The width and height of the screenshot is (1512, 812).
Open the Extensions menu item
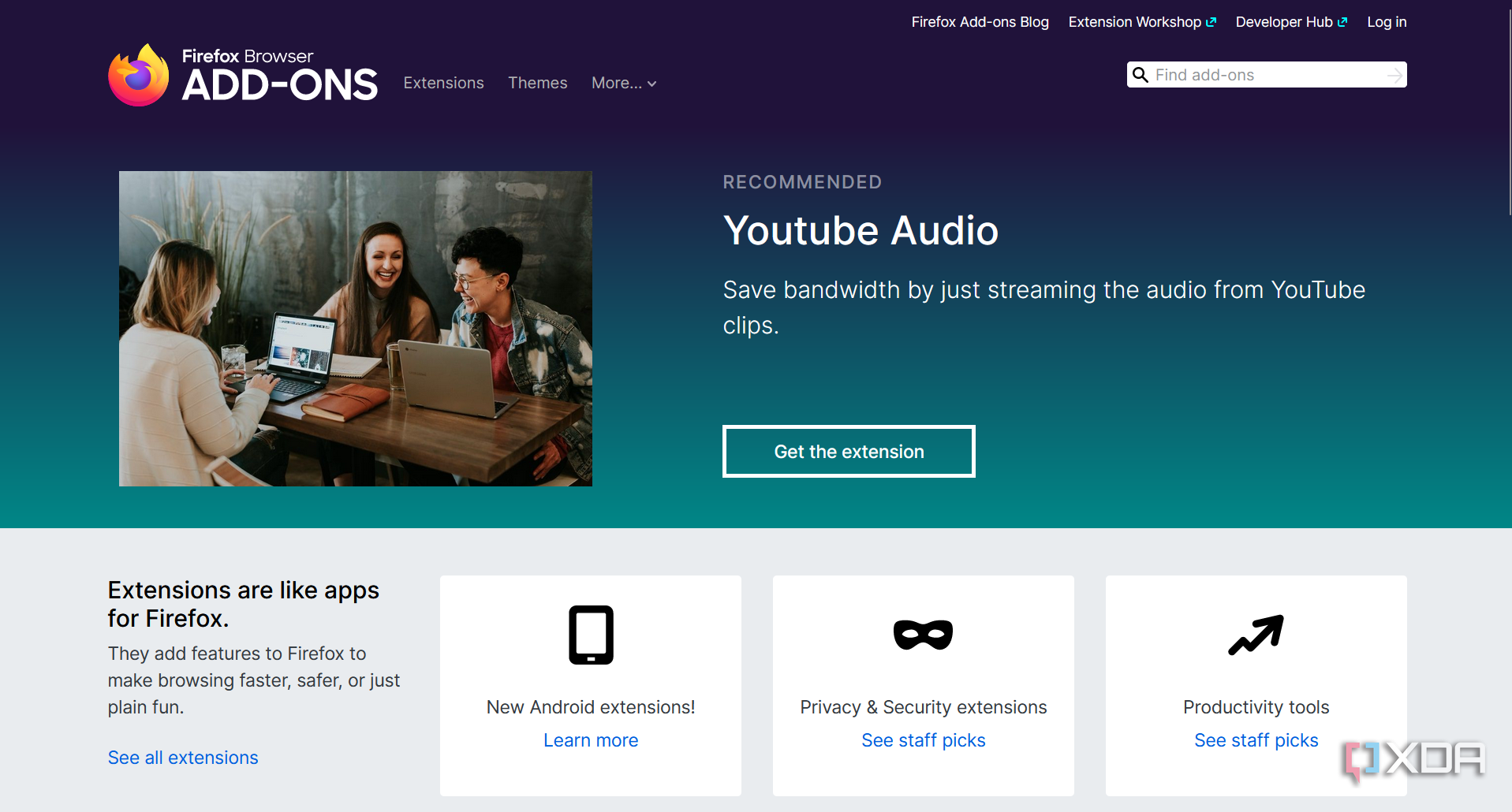click(x=443, y=83)
